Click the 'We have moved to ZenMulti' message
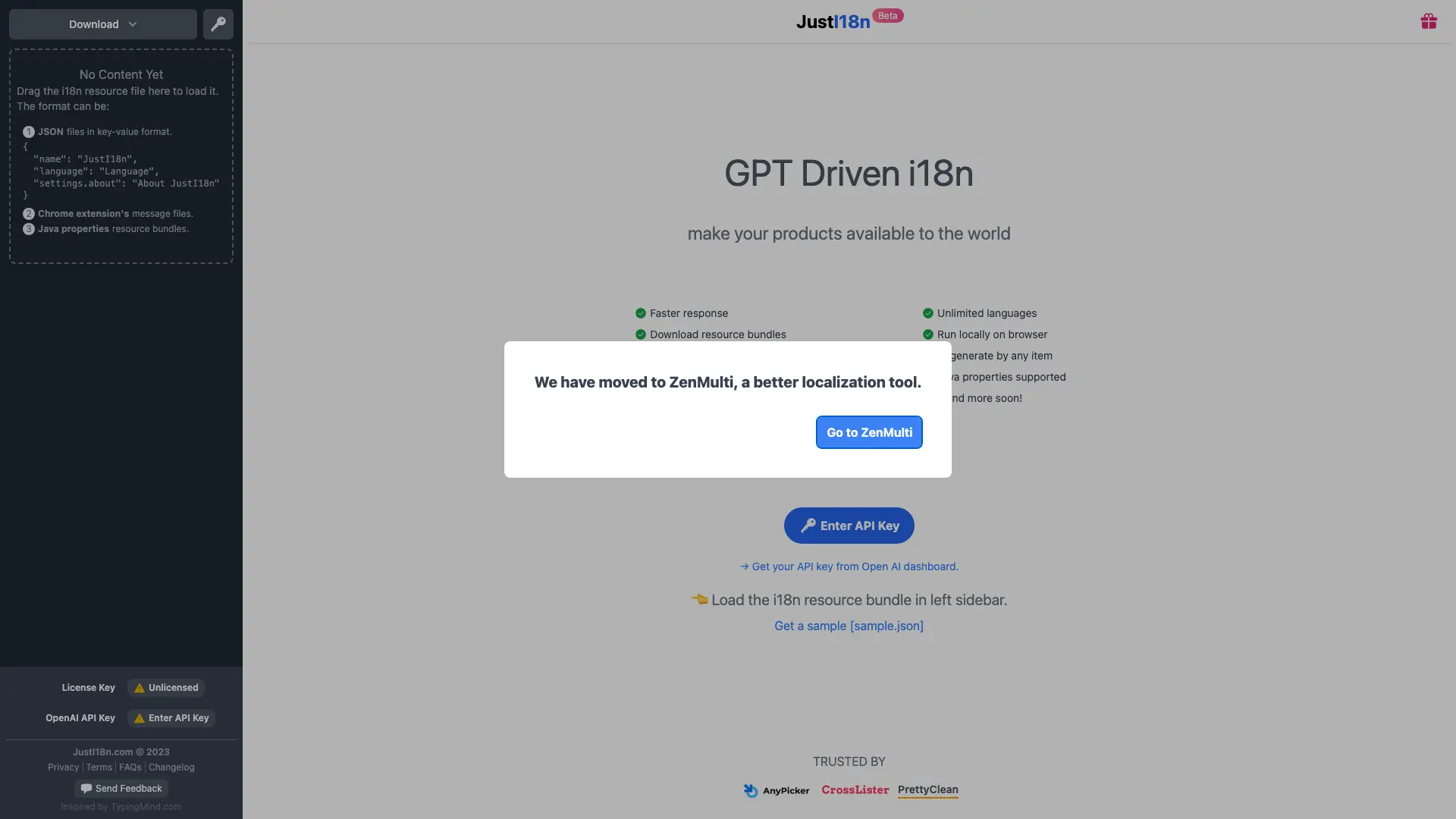The width and height of the screenshot is (1456, 819). click(727, 382)
